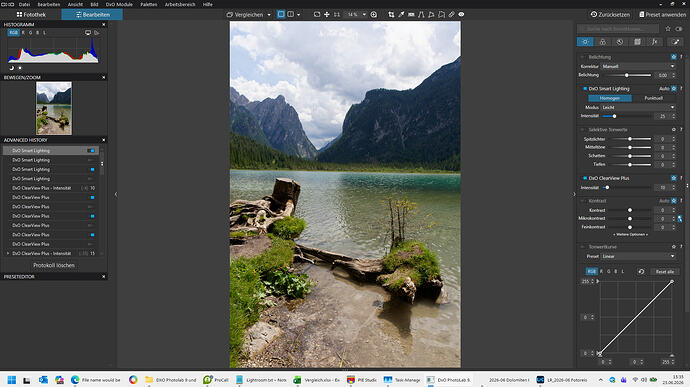Screen dimensions: 690x387
Task: Toggle shadow clipping moon icon under histogram
Action: coord(12,68)
